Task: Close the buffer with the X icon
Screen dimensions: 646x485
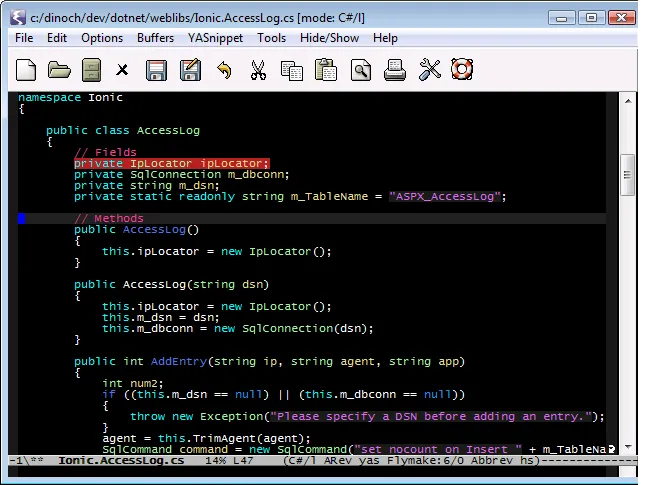Action: pyautogui.click(x=122, y=70)
